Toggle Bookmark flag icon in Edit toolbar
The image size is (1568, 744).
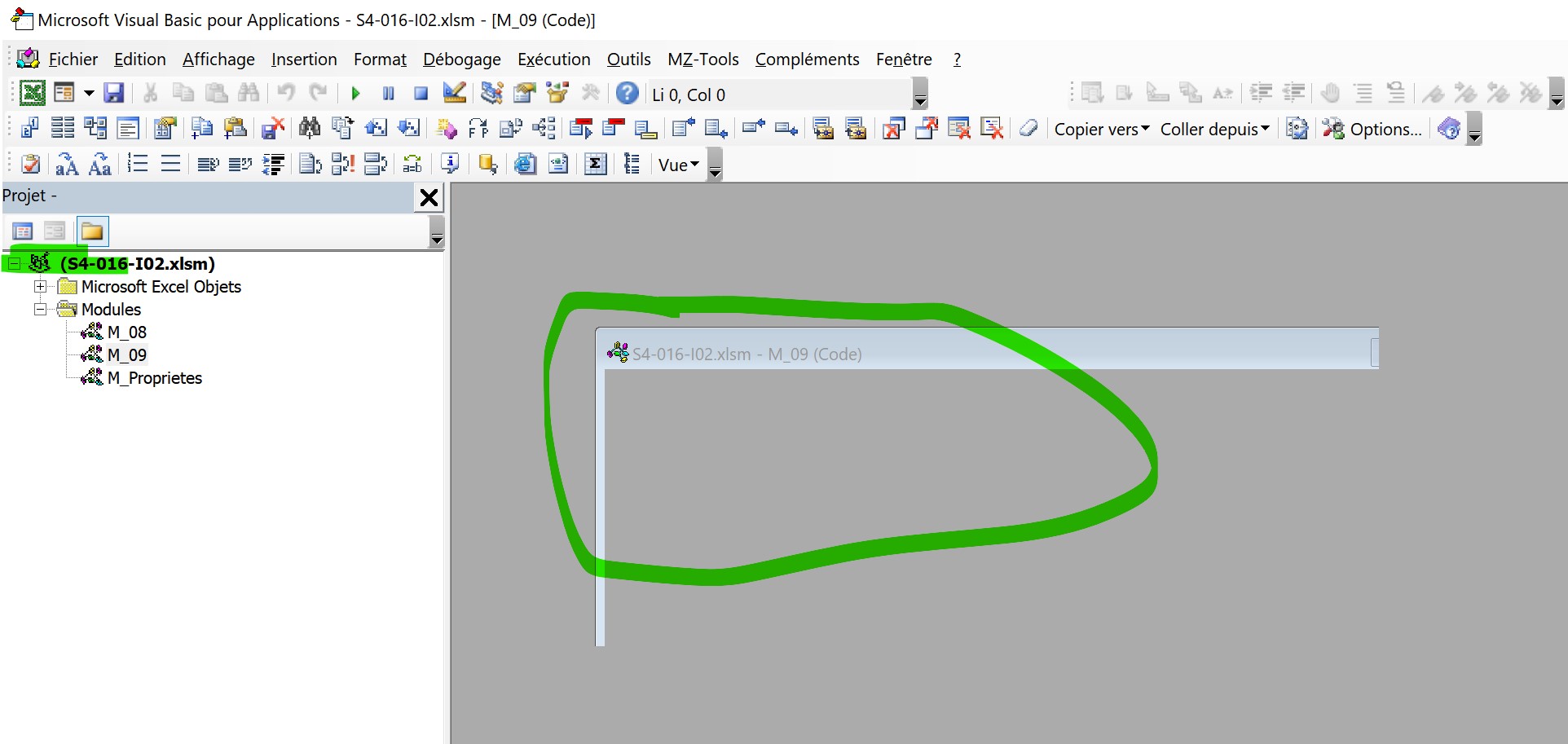1434,93
